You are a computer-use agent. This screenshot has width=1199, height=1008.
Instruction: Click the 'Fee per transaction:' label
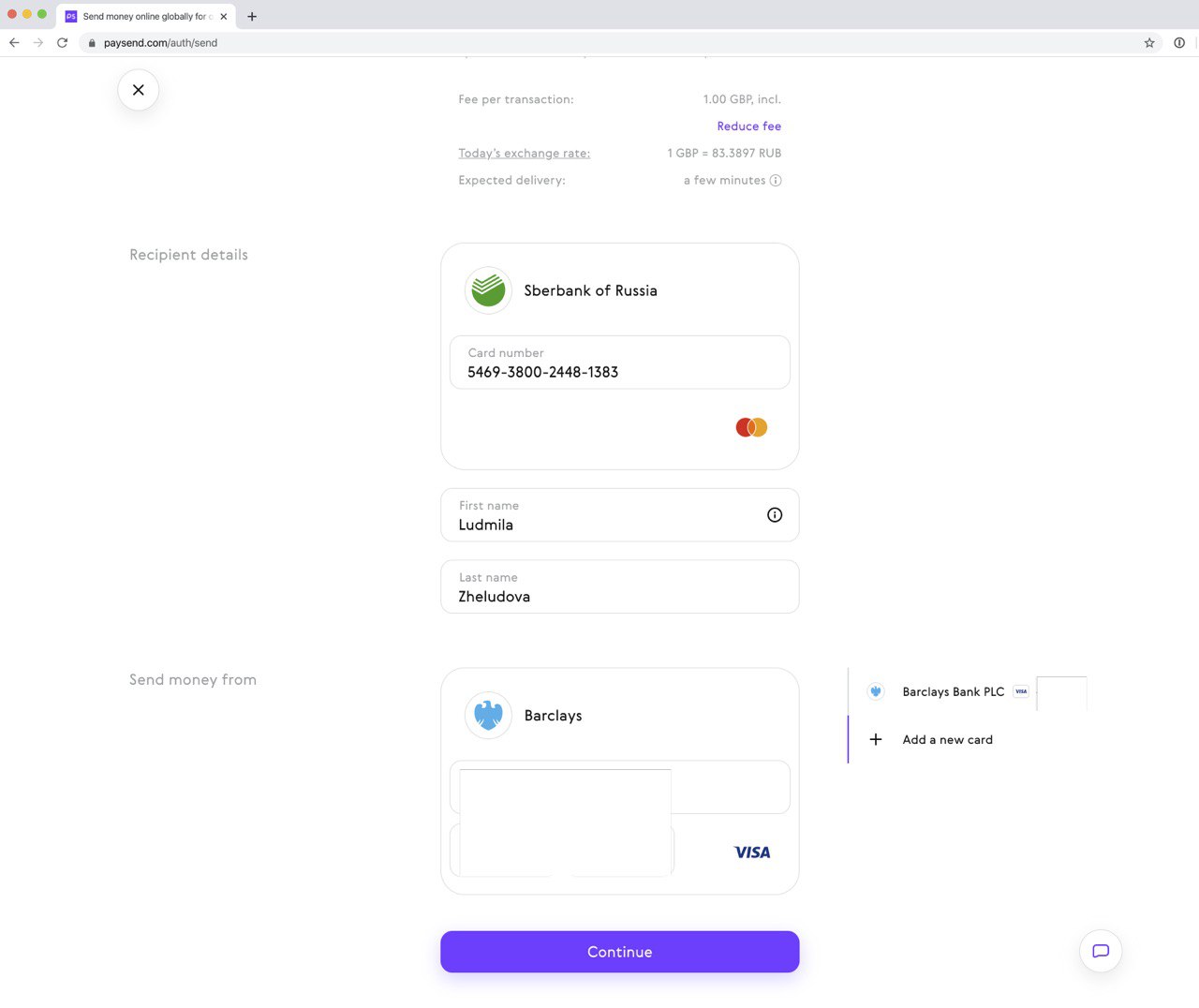[x=516, y=99]
